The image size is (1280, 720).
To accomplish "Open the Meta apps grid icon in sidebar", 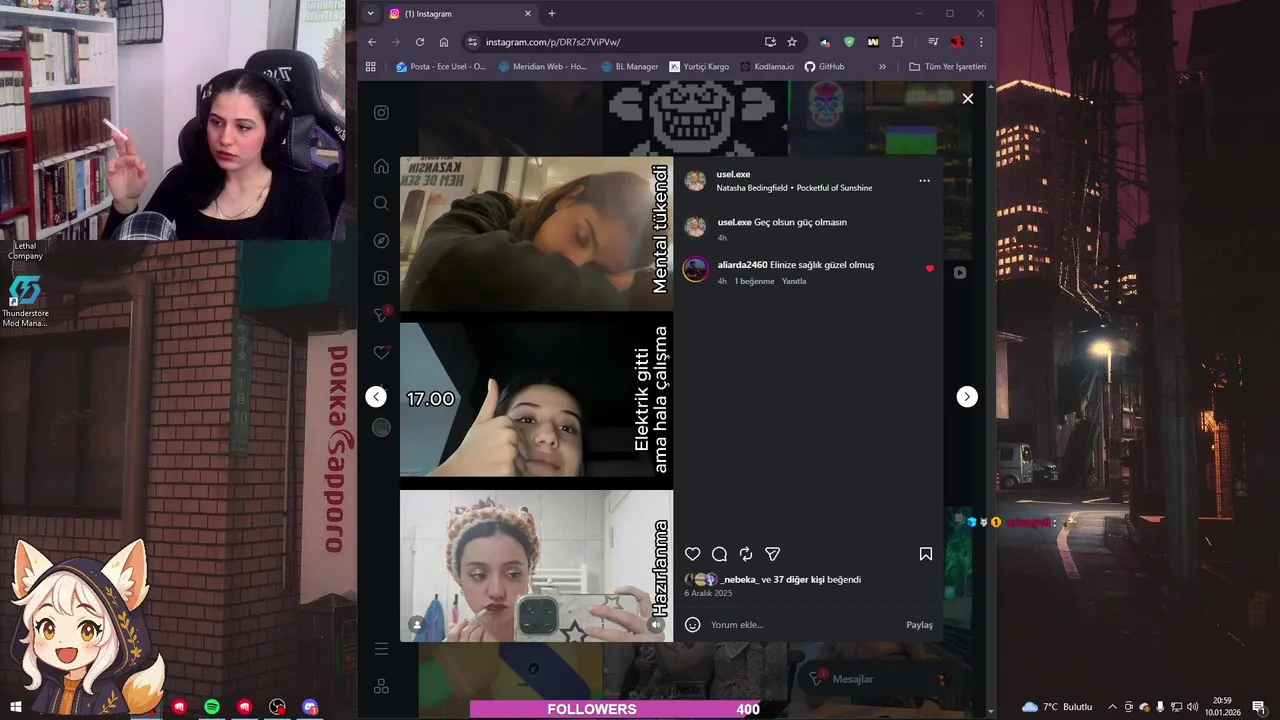I will click(381, 687).
